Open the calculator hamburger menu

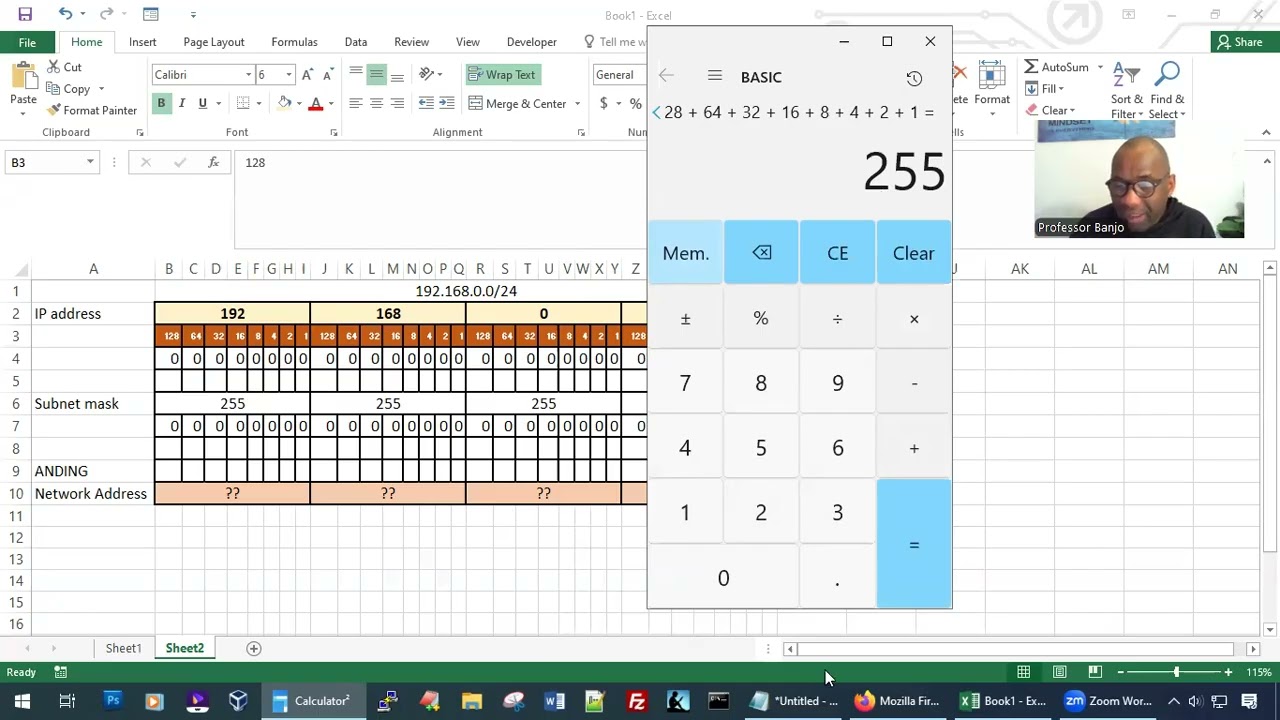714,76
